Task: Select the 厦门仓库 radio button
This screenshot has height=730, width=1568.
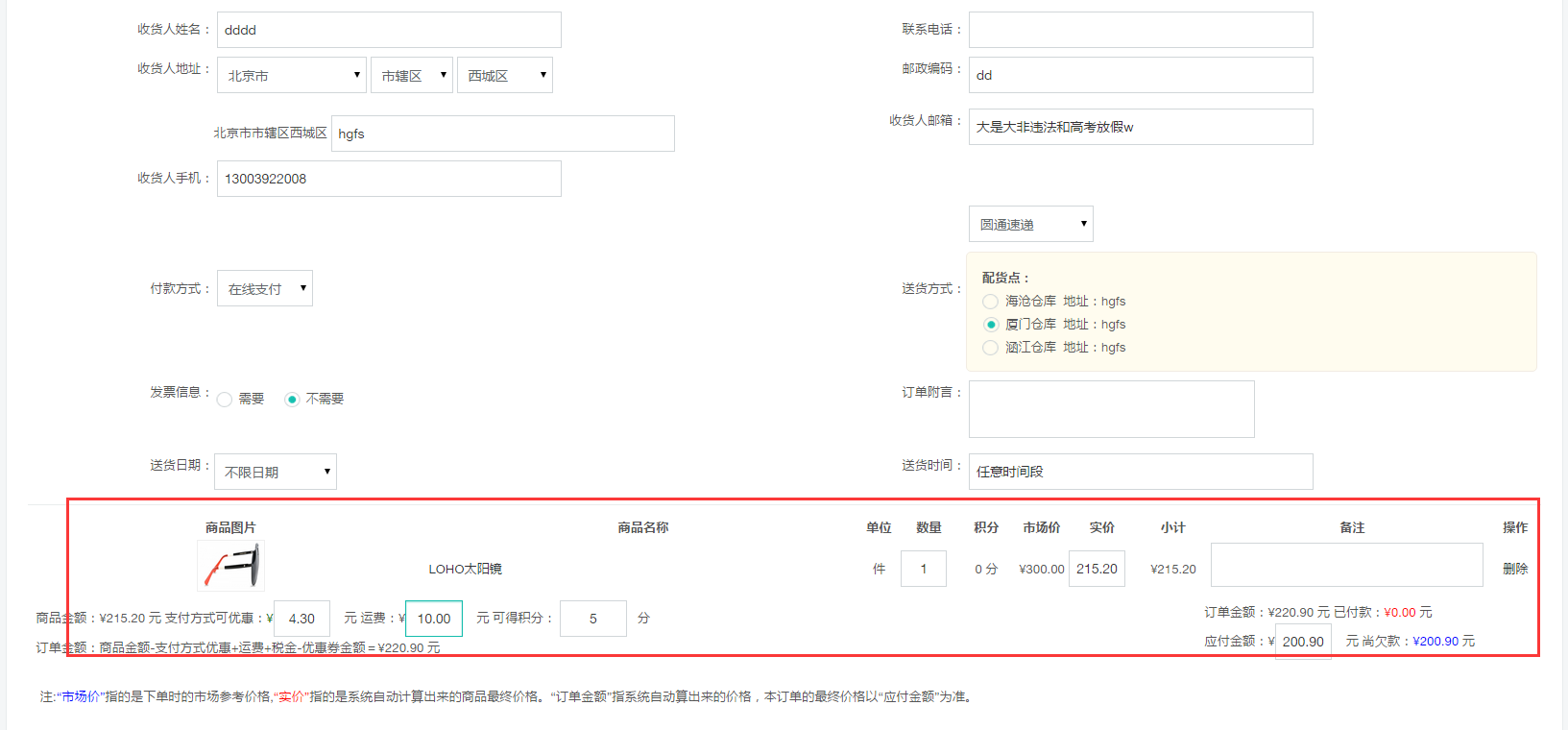Action: 990,325
